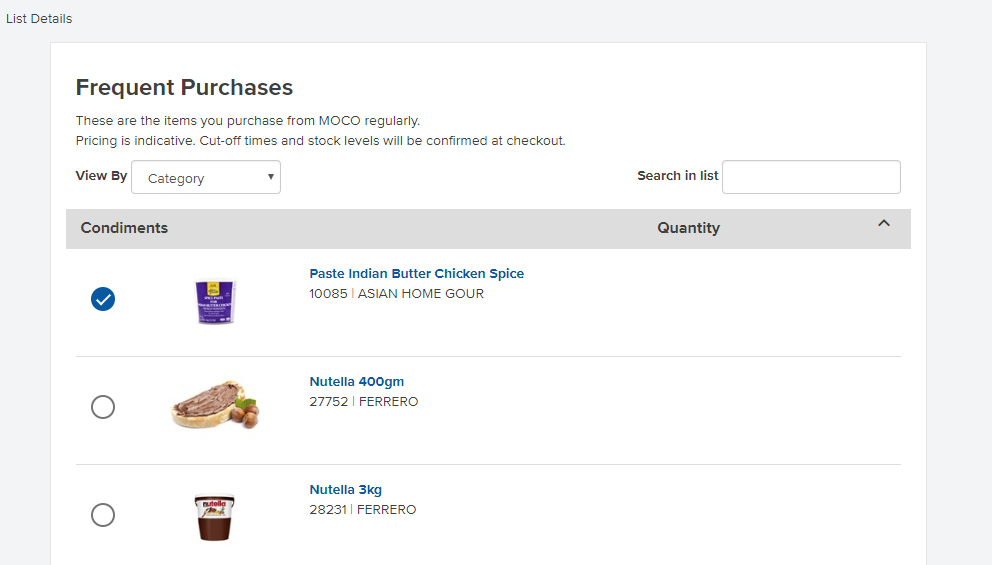
Task: Click the Nutella spread on bread image
Action: 215,405
